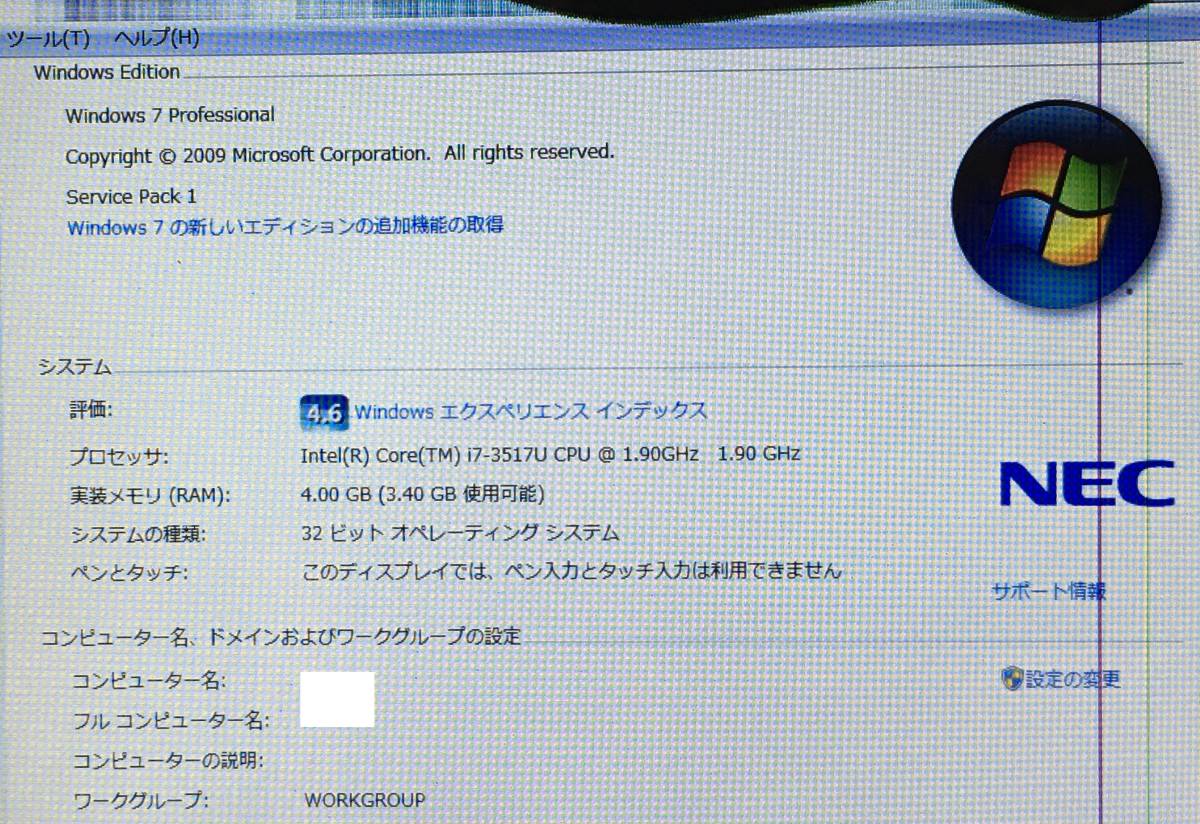Open Windows 7 edition upgrade link
The width and height of the screenshot is (1200, 824).
(x=284, y=226)
